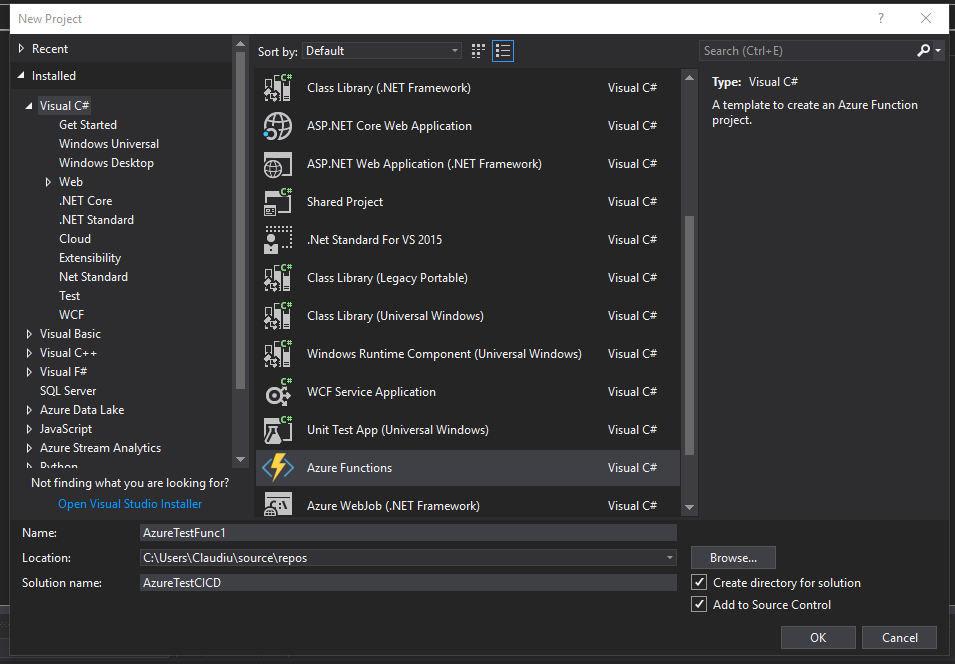Expand the Web tree node

(x=48, y=182)
